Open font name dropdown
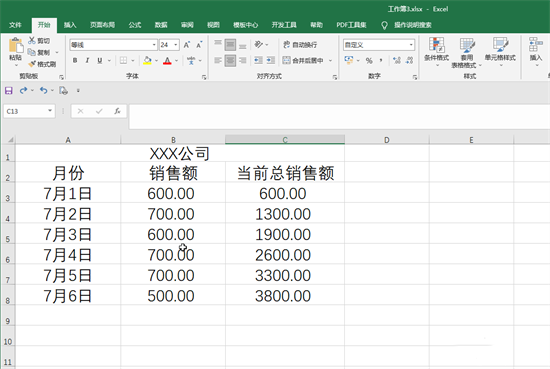The height and width of the screenshot is (369, 550). (154, 45)
